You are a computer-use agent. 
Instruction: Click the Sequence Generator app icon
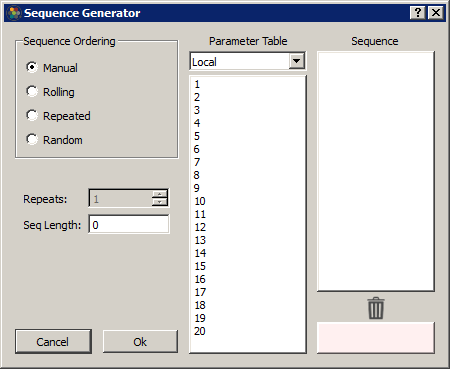tap(14, 13)
